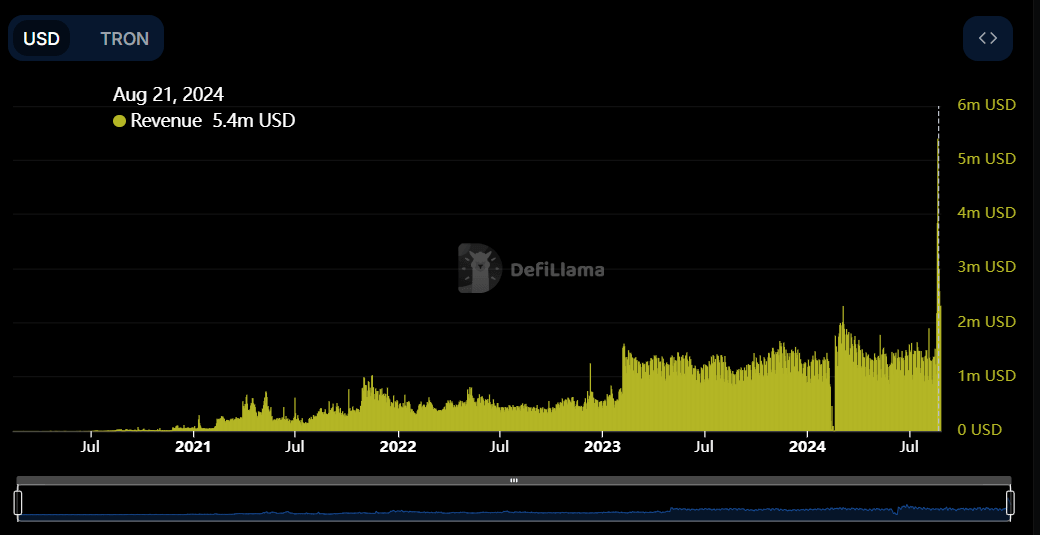Click the '2022' x-axis label

398,447
